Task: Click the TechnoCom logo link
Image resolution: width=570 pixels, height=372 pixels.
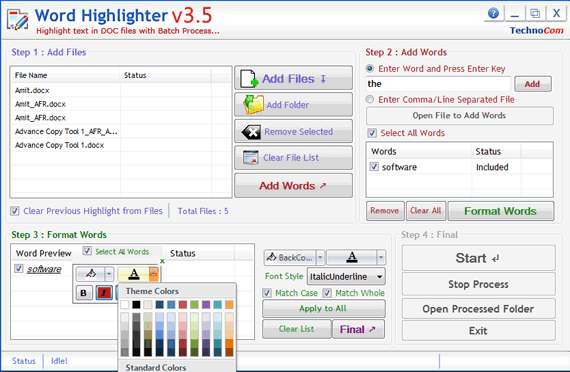Action: (x=536, y=31)
